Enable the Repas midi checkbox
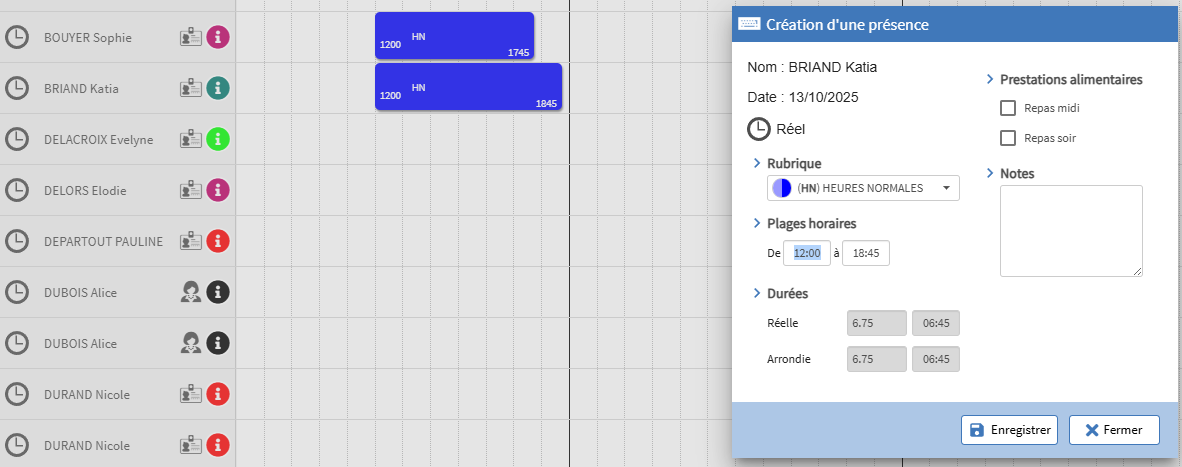Image resolution: width=1182 pixels, height=467 pixels. pyautogui.click(x=1008, y=108)
